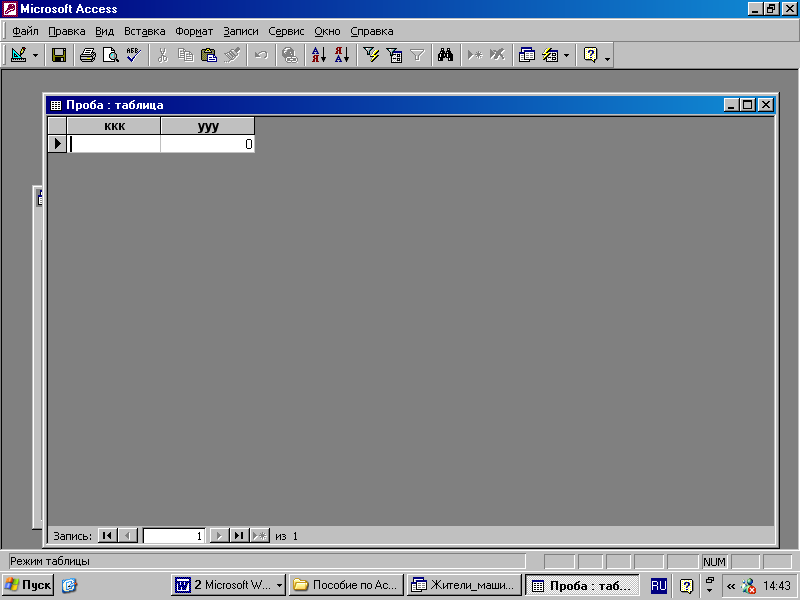The image size is (800, 600).
Task: Find records with the binoculars icon
Action: 445,55
